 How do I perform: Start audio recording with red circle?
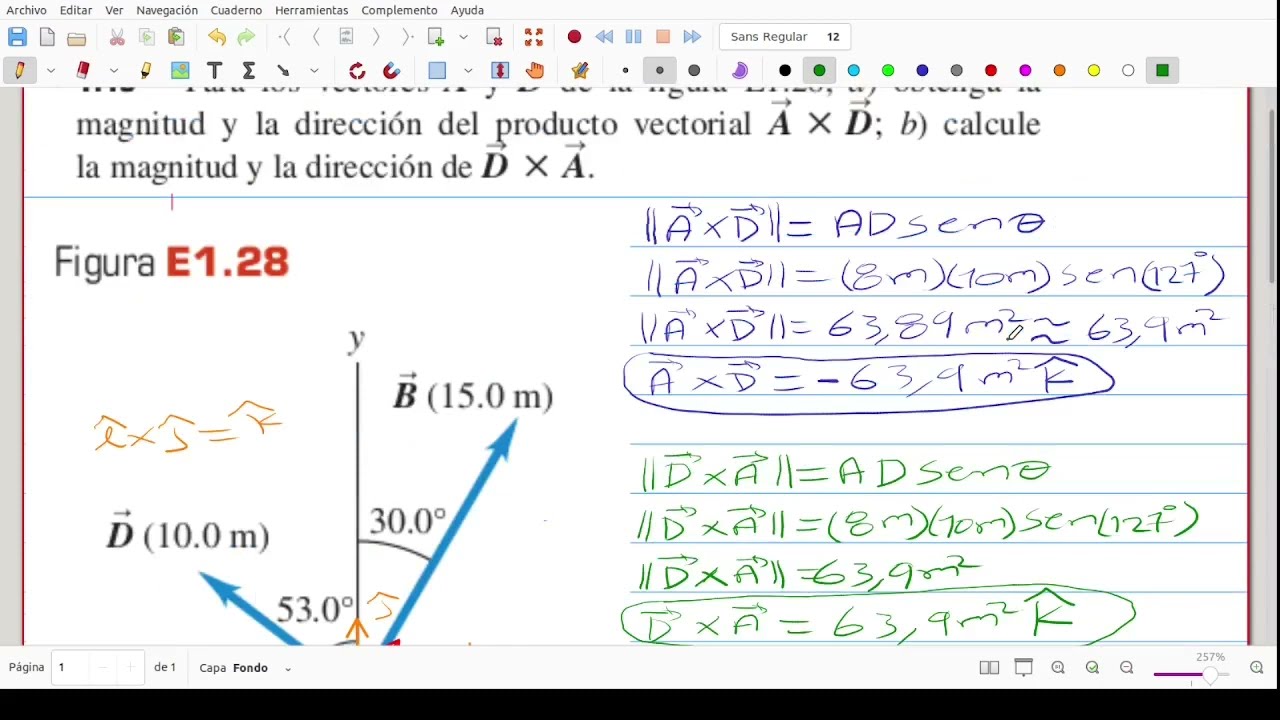[574, 37]
